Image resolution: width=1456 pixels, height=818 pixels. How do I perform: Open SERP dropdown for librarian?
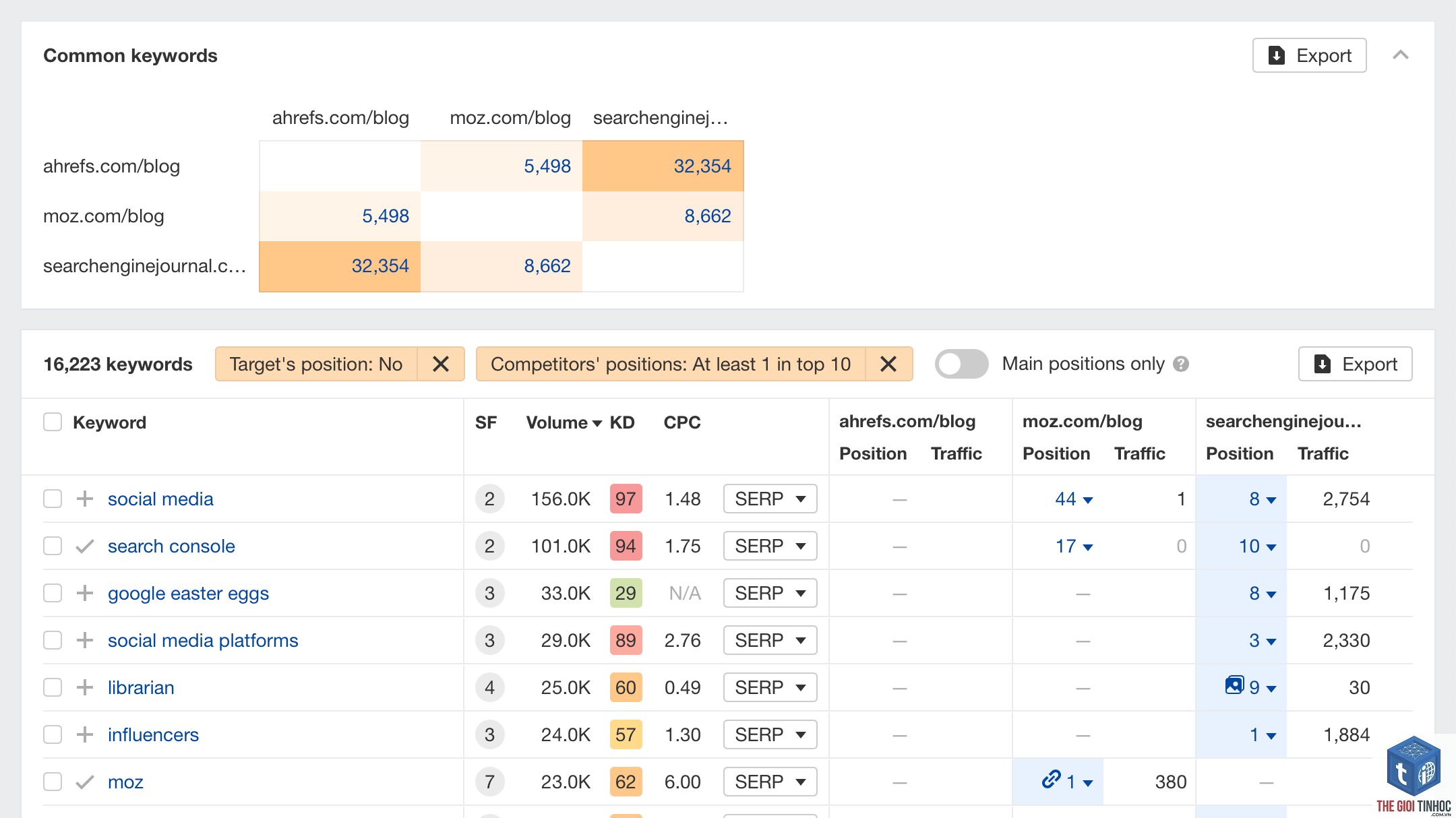click(x=770, y=687)
